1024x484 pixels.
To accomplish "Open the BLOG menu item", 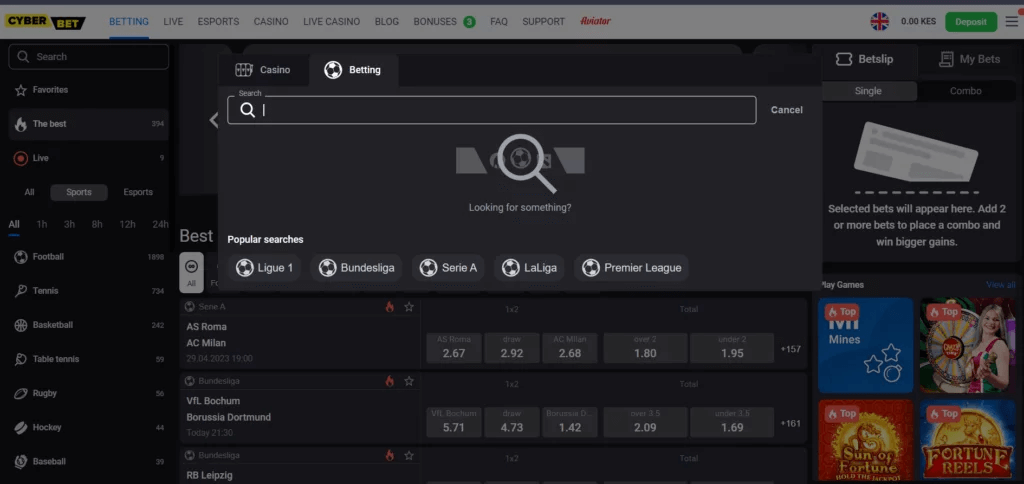I will tap(387, 22).
